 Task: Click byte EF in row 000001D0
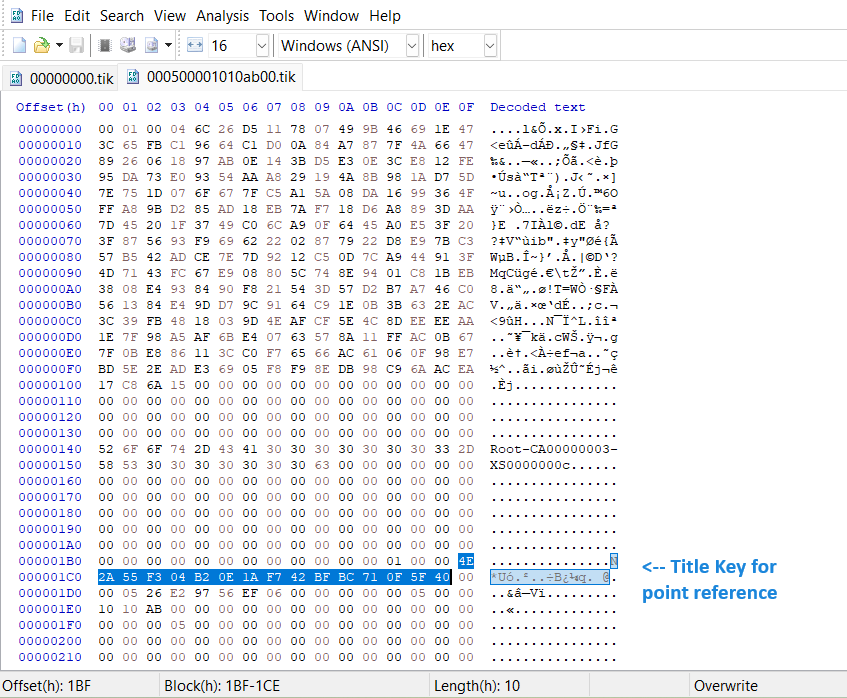[250, 593]
